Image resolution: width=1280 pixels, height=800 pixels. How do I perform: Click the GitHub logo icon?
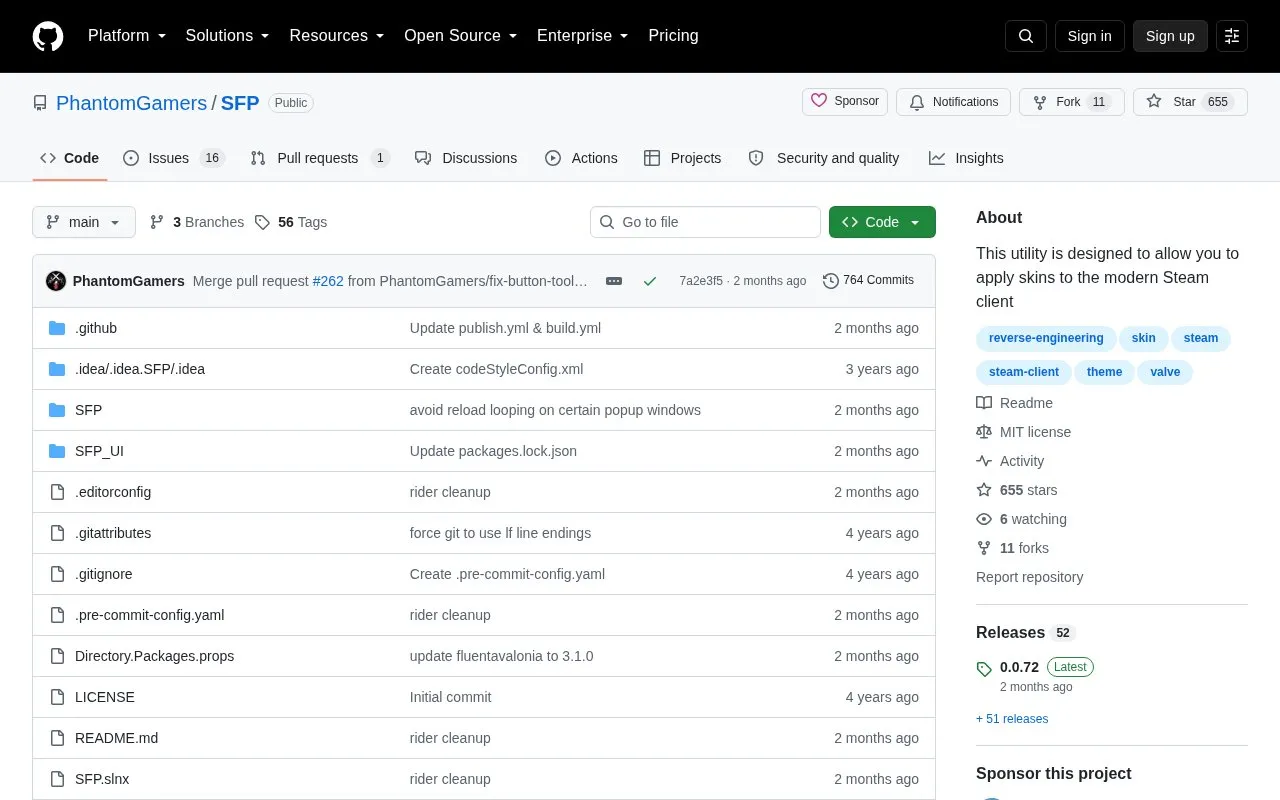(x=48, y=36)
